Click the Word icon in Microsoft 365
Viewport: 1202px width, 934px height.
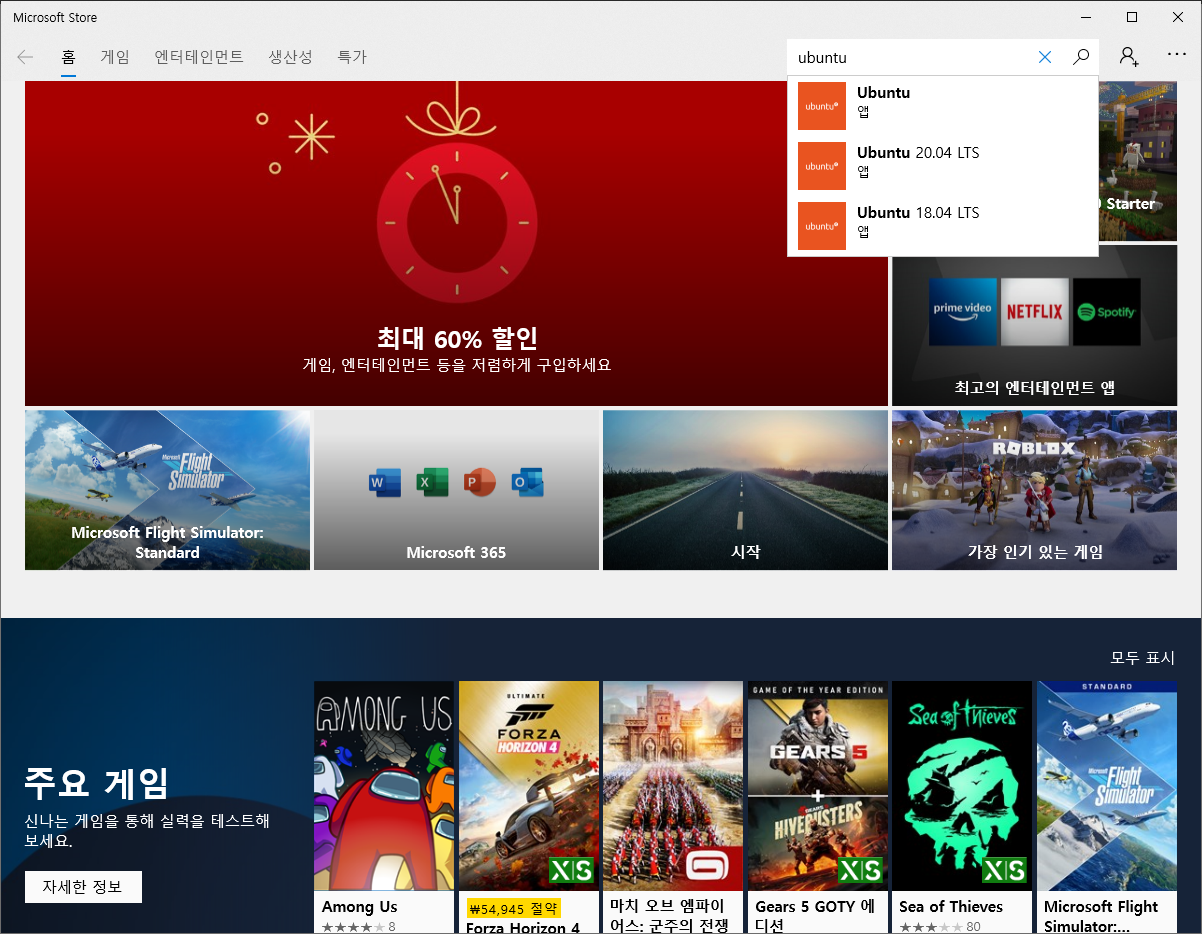[x=385, y=483]
